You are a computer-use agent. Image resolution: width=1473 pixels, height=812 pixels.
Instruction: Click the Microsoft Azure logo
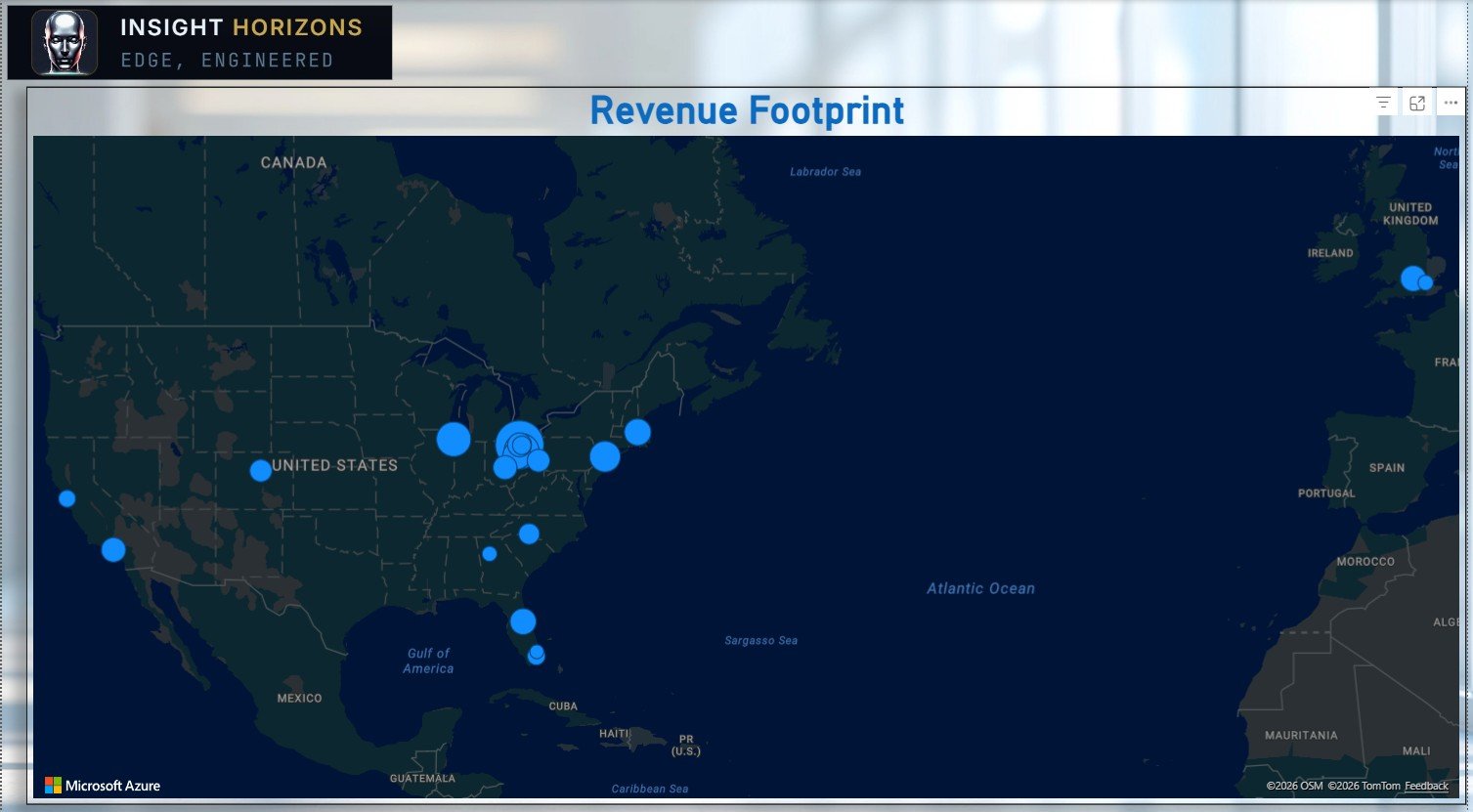pyautogui.click(x=103, y=786)
